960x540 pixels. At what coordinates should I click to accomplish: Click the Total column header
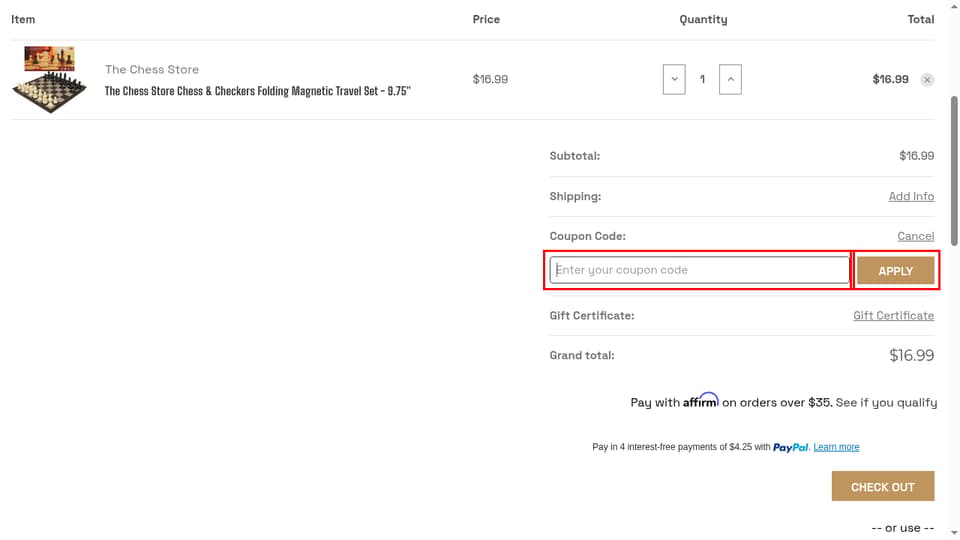[921, 20]
